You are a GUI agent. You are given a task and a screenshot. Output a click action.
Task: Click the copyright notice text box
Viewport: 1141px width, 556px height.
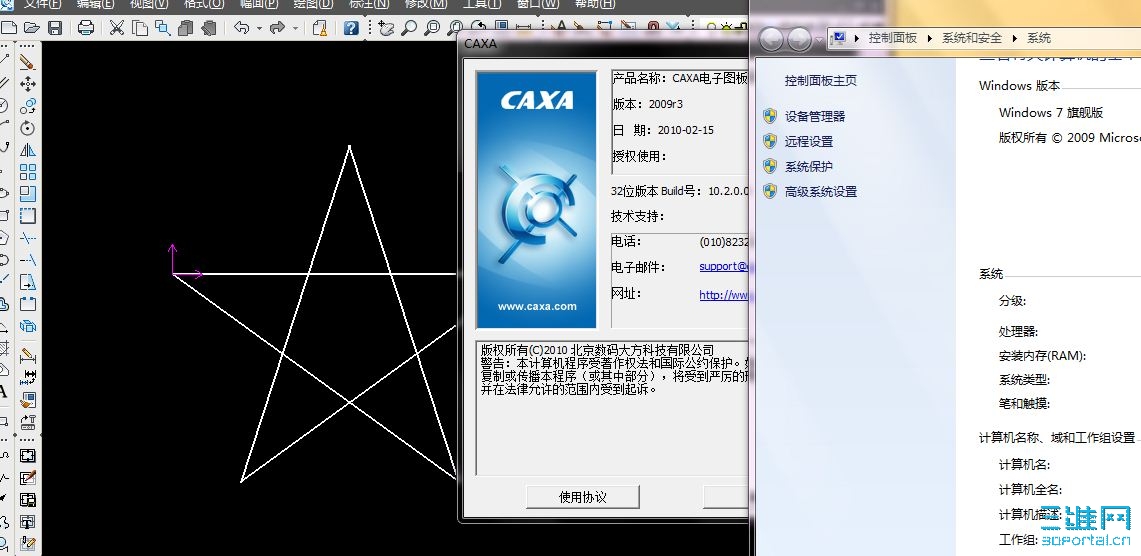[x=612, y=408]
